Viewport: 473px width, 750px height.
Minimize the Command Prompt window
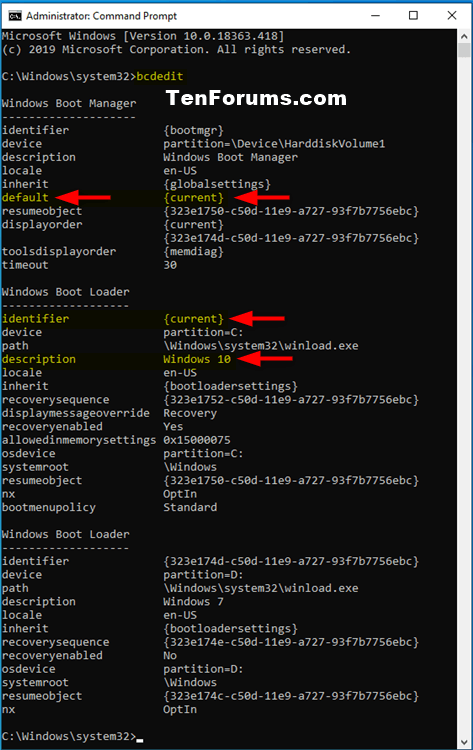(x=375, y=15)
